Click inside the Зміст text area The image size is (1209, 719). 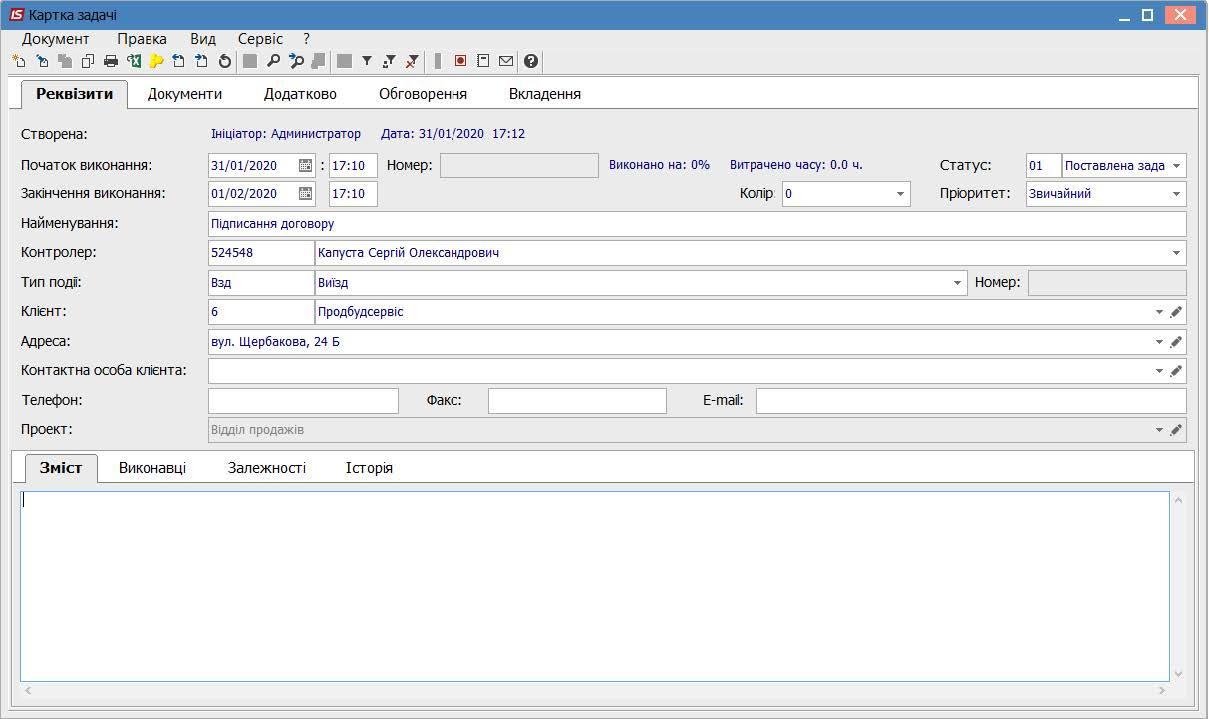coord(595,586)
